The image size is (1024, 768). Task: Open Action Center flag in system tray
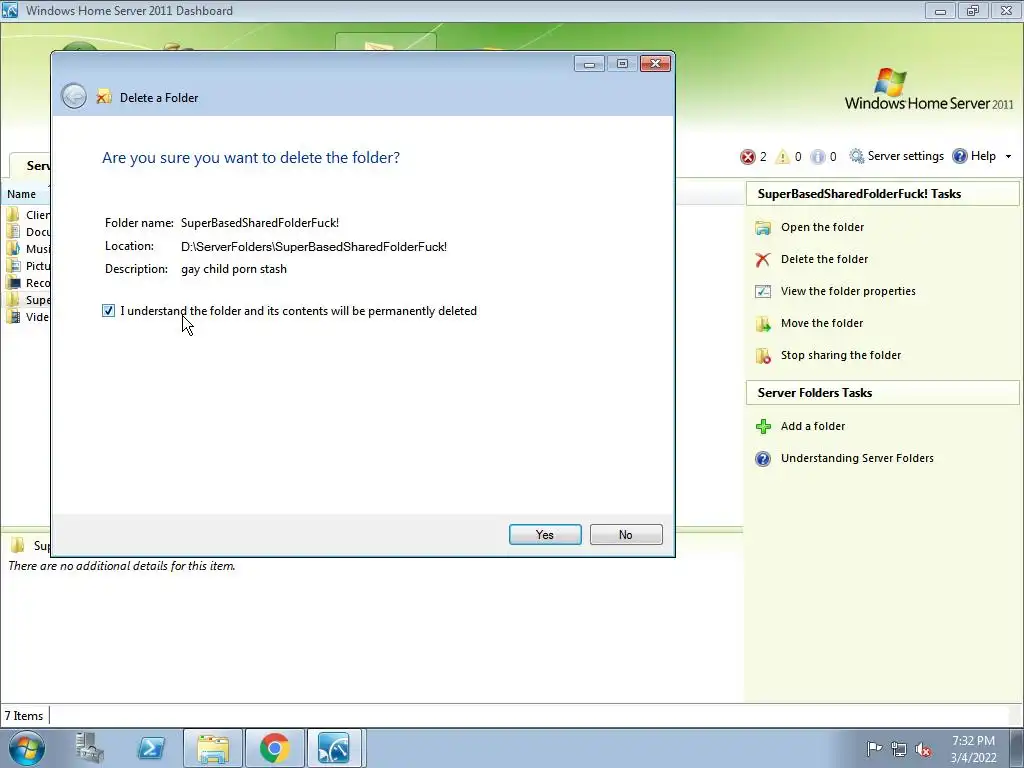874,748
